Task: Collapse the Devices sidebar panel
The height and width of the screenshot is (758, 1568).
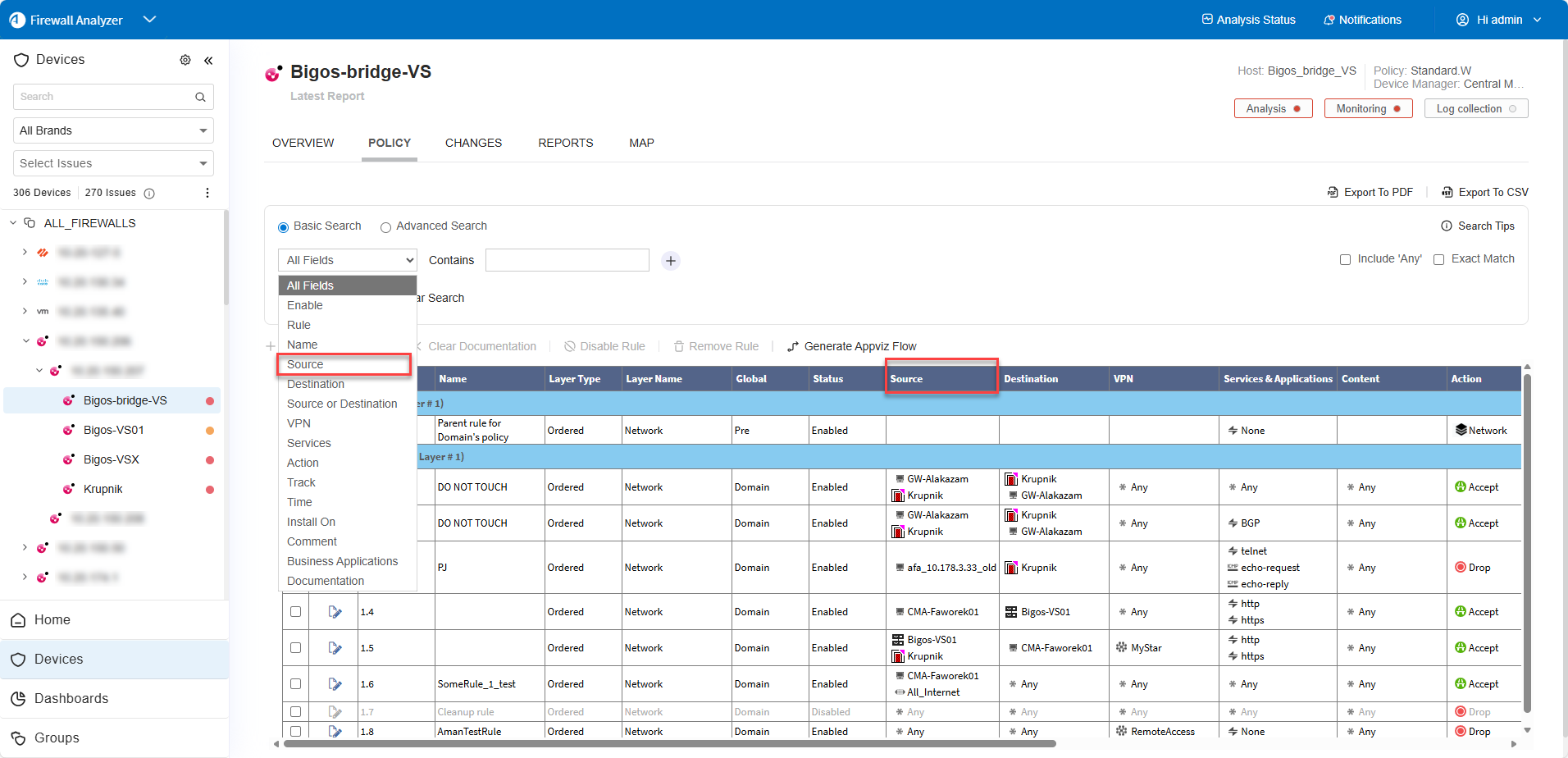Action: [x=208, y=60]
